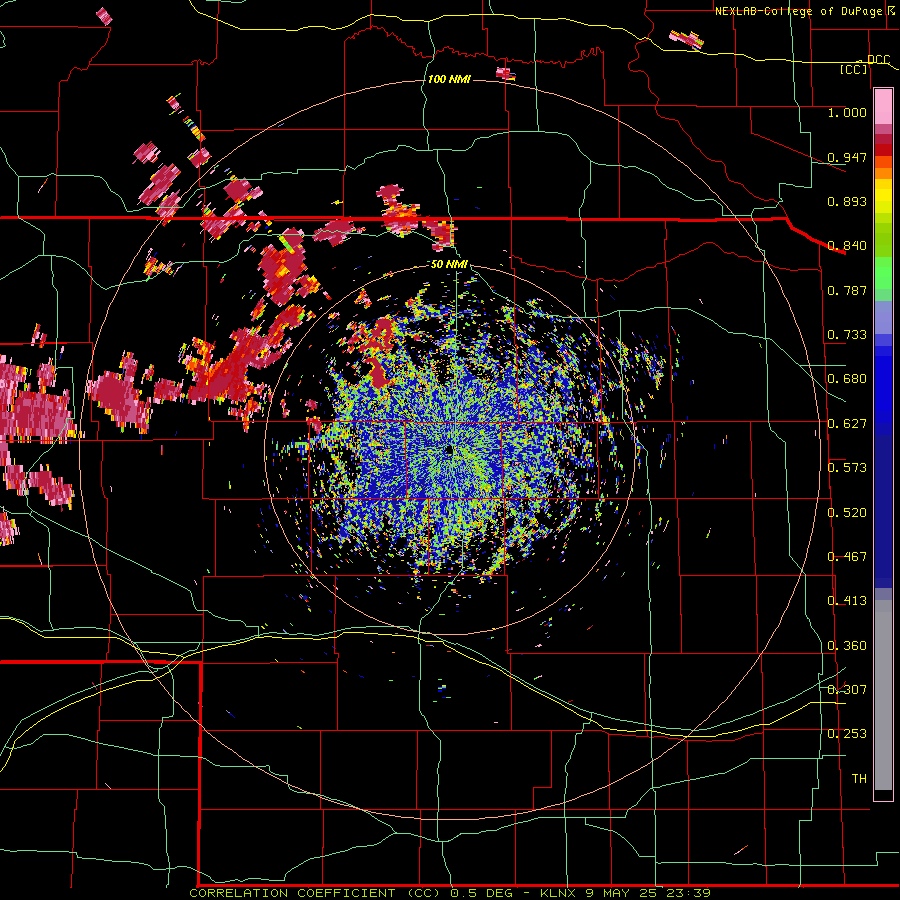Viewport: 900px width, 900px height.
Task: Click the 0.893 scale value
Action: 847,201
